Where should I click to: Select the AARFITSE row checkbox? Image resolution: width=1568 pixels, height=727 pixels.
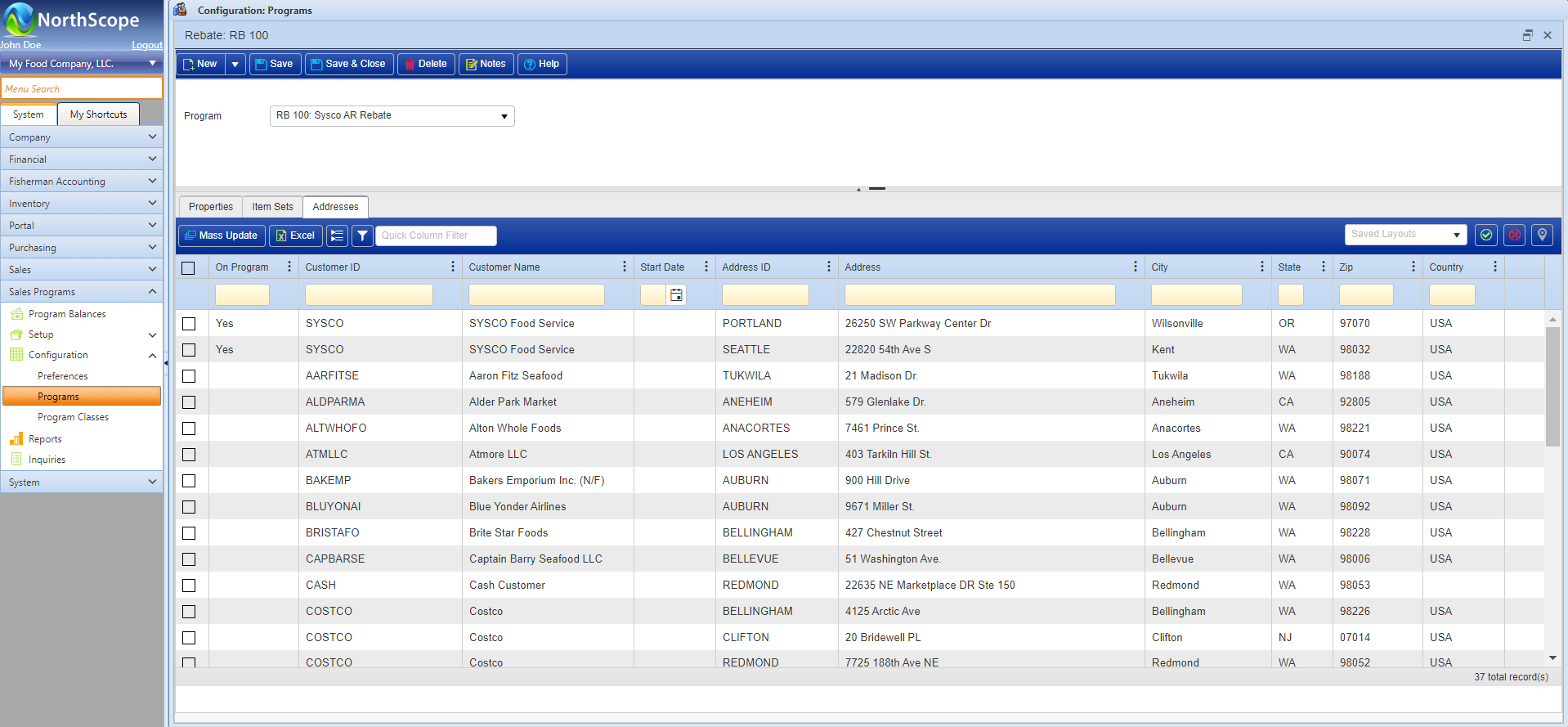point(189,376)
